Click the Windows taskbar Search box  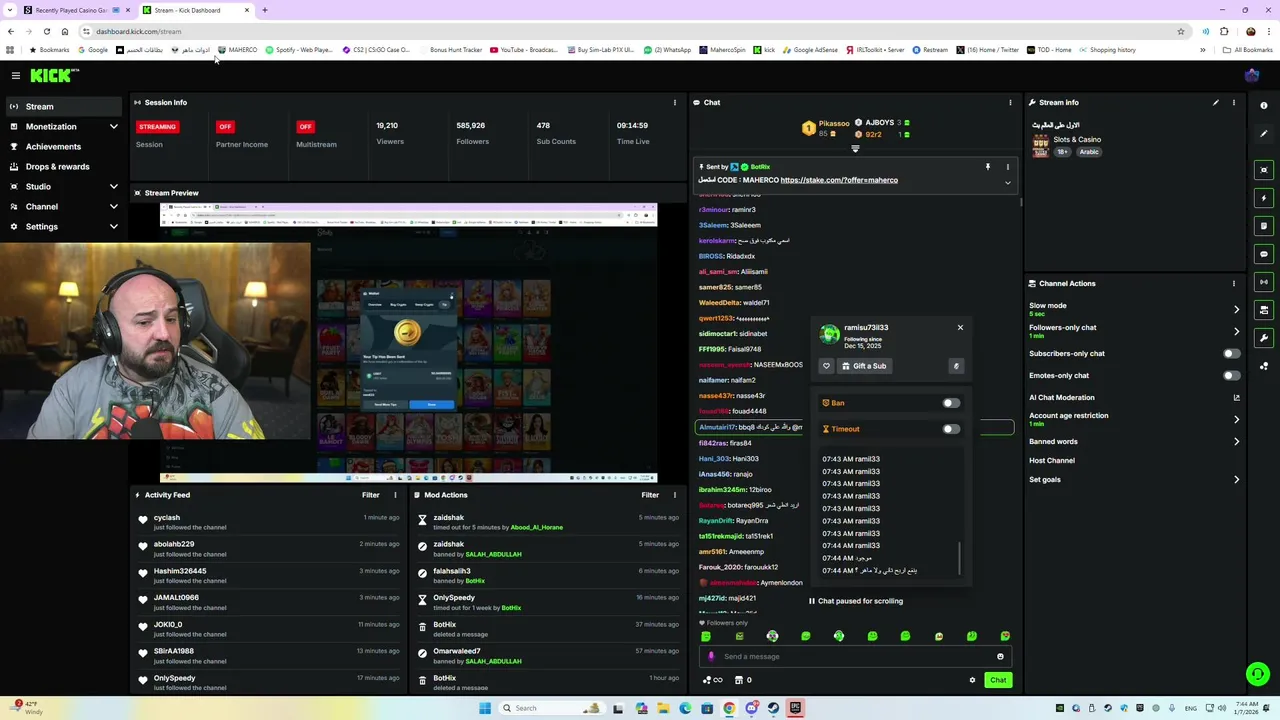pos(550,708)
